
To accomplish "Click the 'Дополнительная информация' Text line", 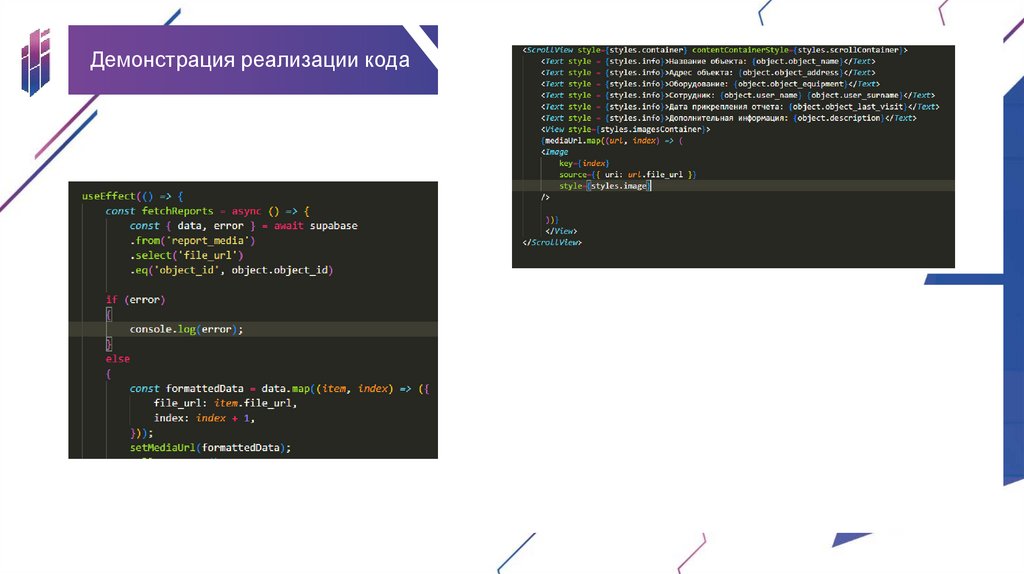I will [728, 118].
